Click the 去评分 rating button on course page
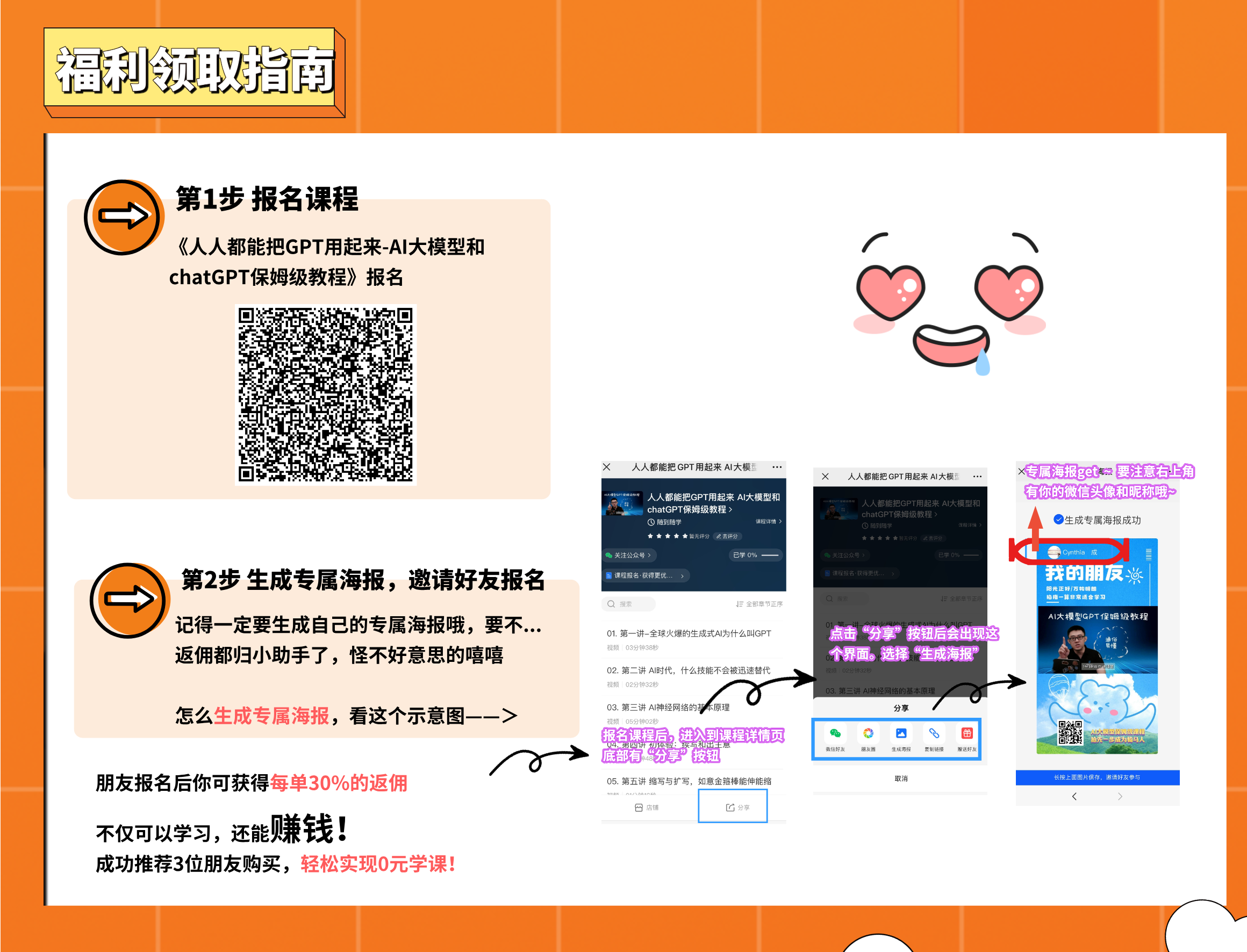 tap(727, 536)
